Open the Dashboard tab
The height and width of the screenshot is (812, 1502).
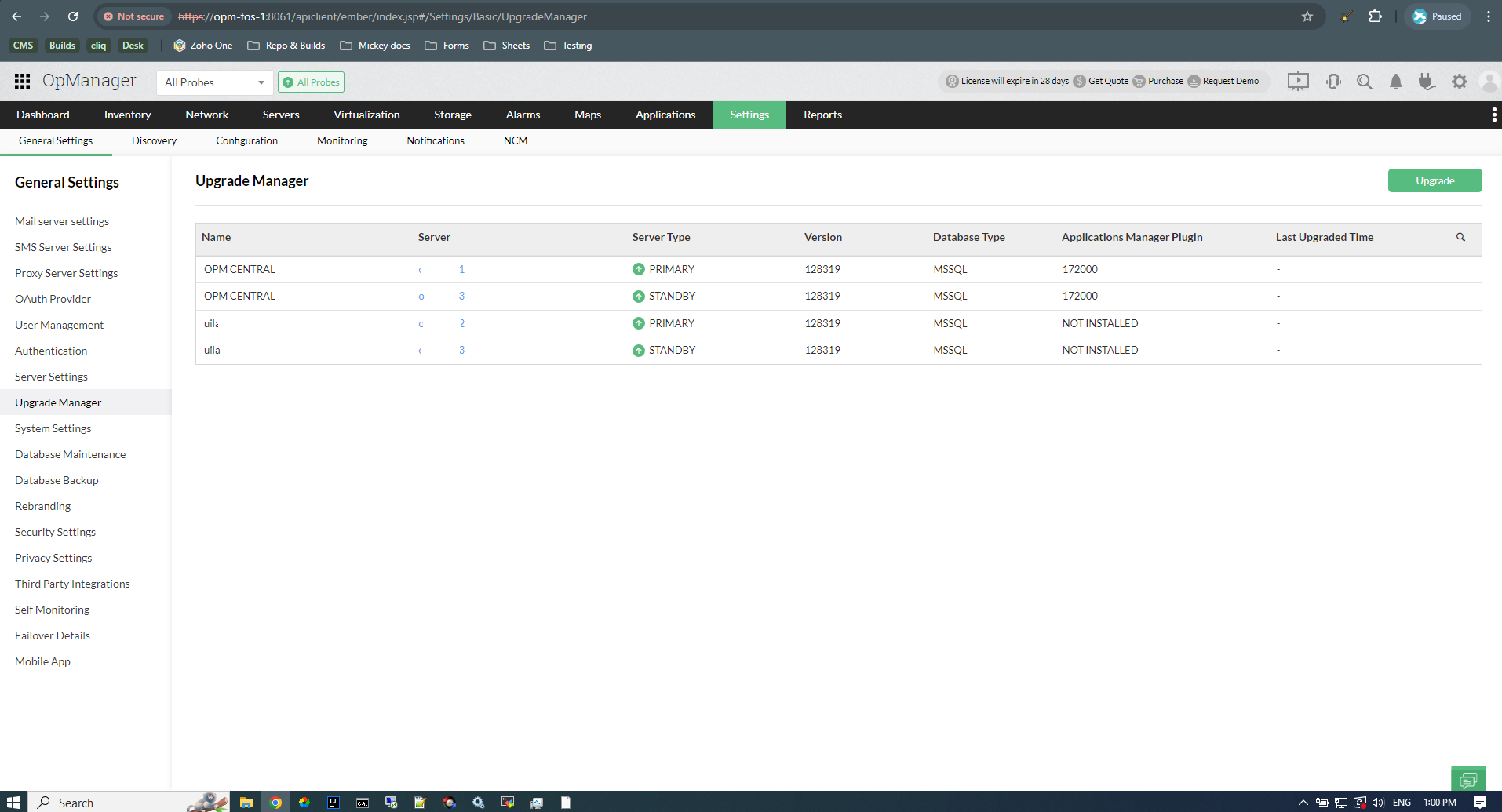coord(43,115)
